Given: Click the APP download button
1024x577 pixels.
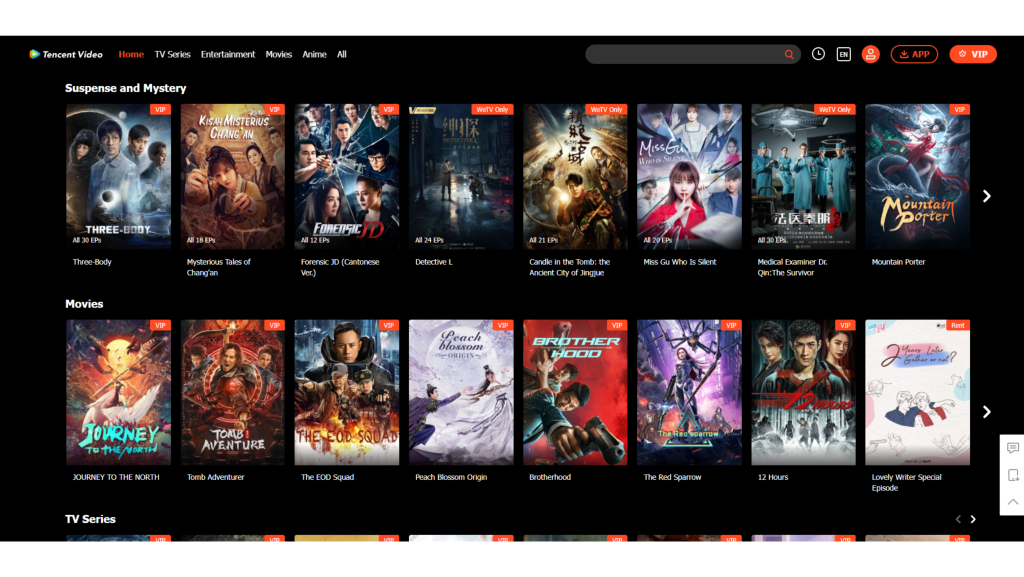Looking at the screenshot, I should tap(914, 54).
